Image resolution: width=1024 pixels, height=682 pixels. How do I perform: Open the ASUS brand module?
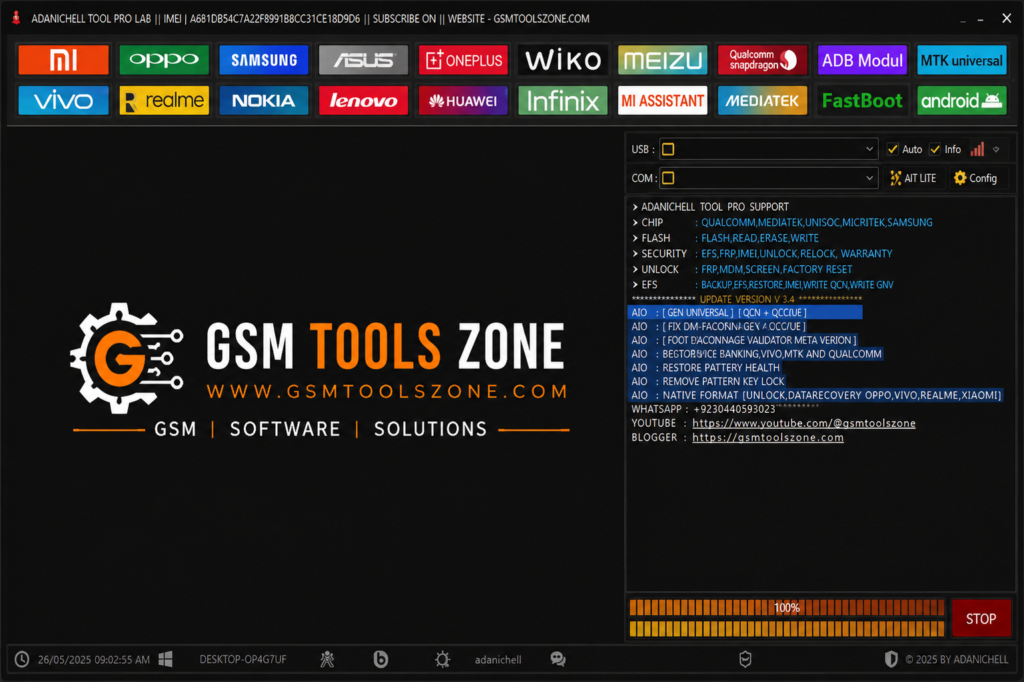[363, 60]
